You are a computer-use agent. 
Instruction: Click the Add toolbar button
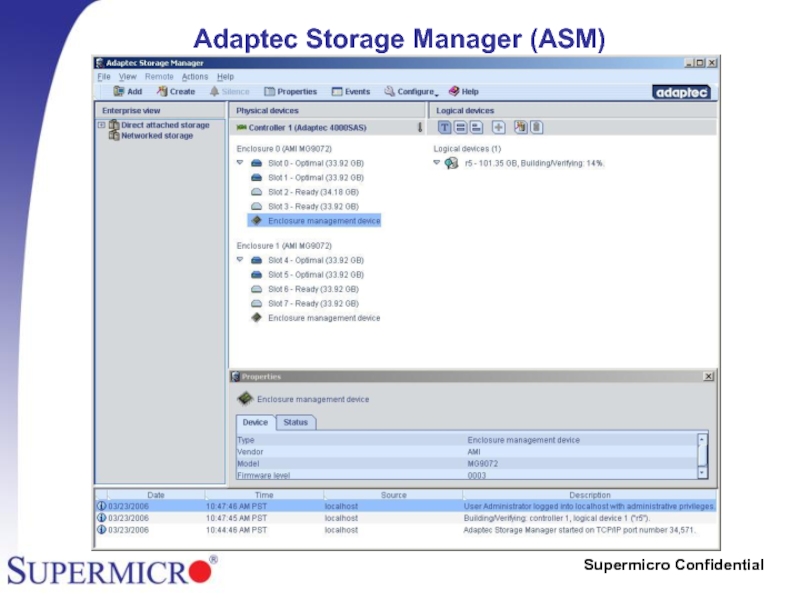128,92
